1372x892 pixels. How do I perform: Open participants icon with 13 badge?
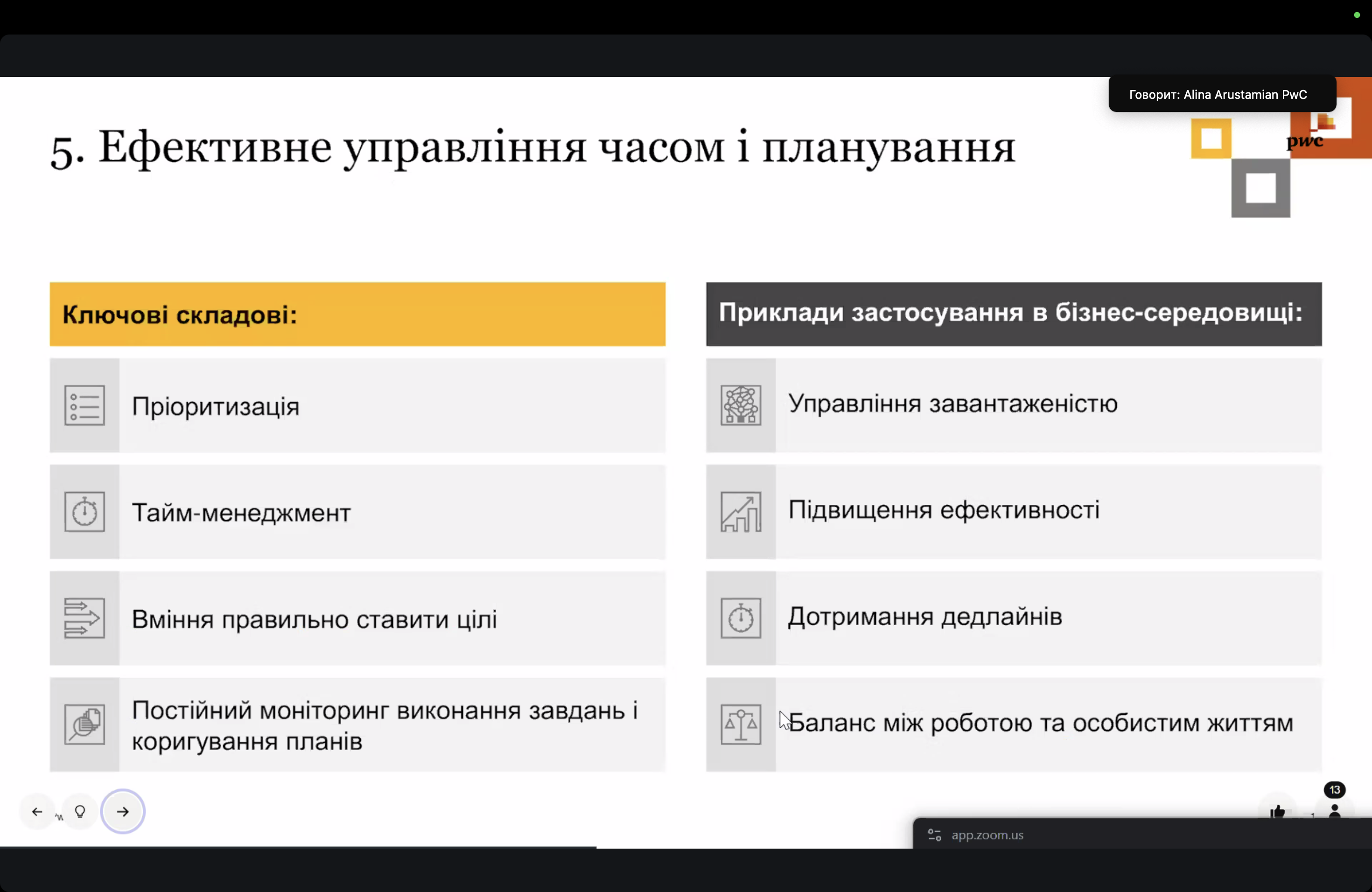(x=1334, y=809)
